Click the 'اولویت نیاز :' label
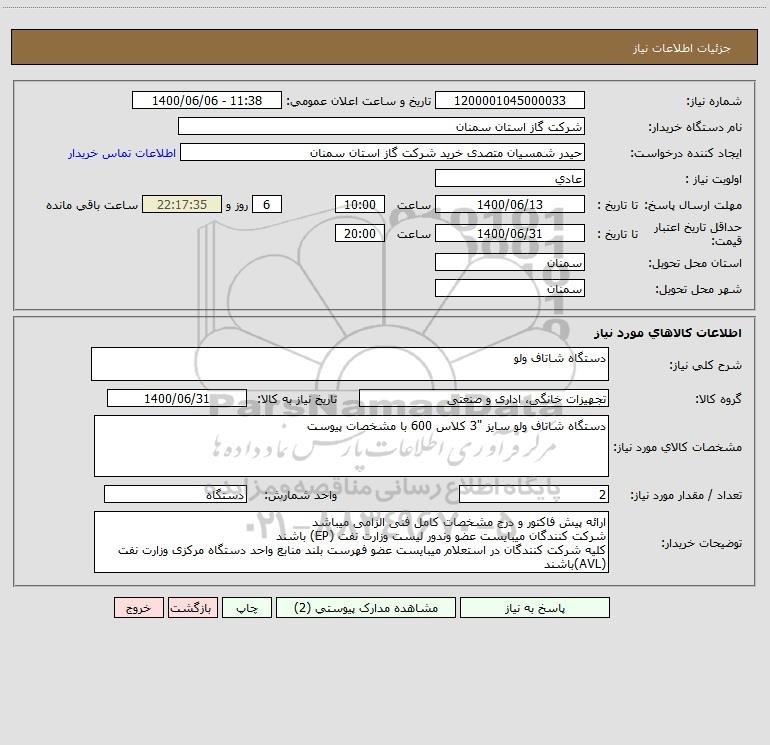Image resolution: width=770 pixels, height=745 pixels. pyautogui.click(x=714, y=179)
